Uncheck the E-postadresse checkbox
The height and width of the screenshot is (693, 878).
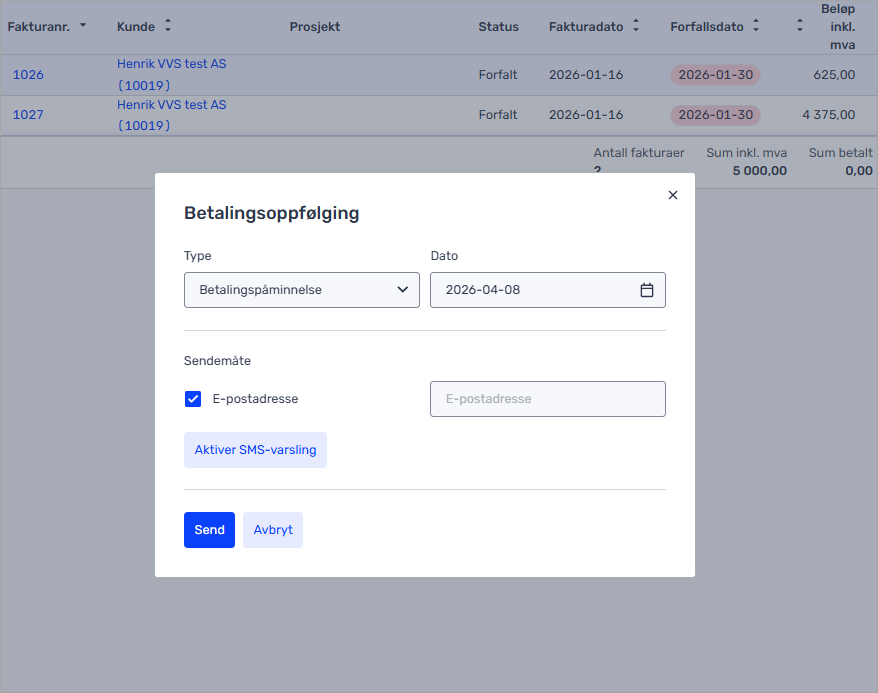coord(193,399)
